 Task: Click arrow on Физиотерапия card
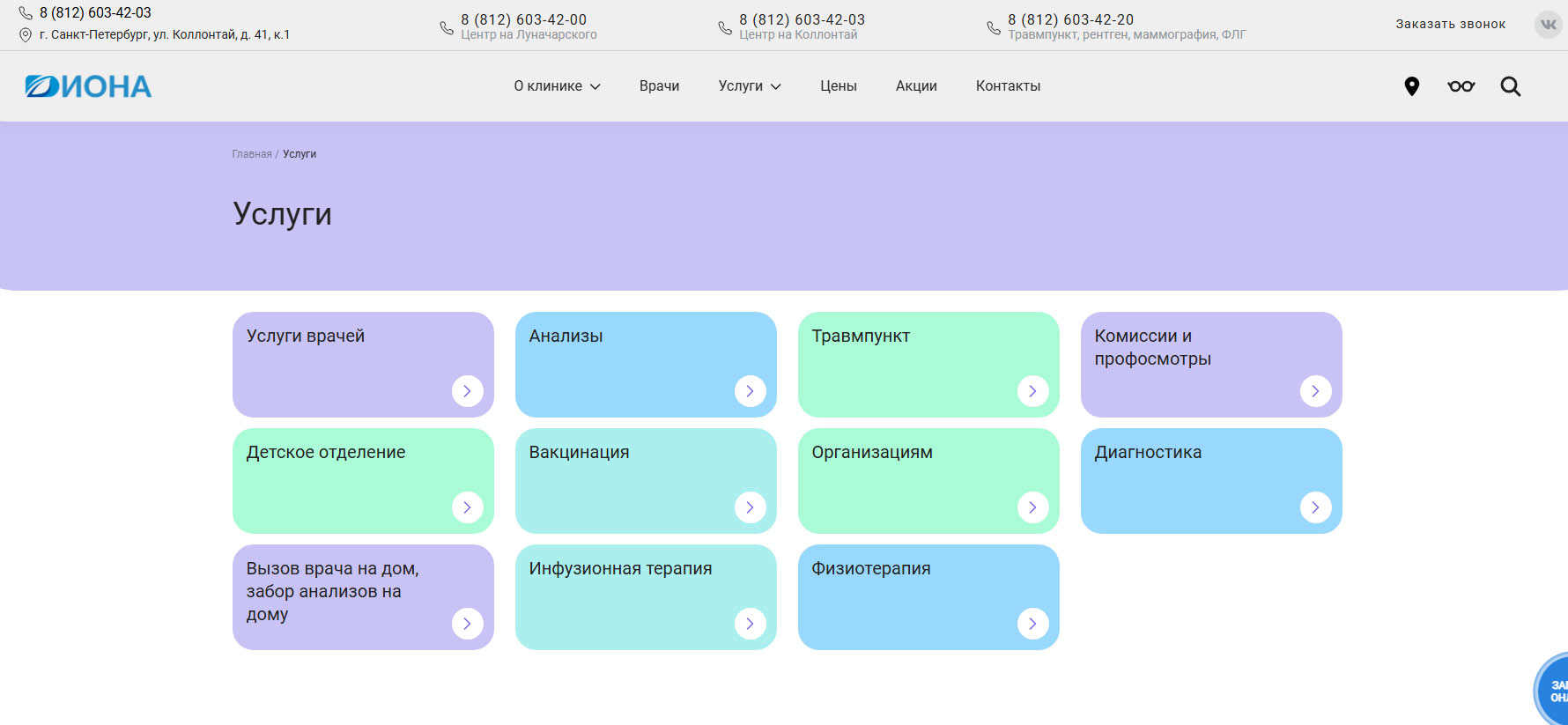(x=1033, y=624)
